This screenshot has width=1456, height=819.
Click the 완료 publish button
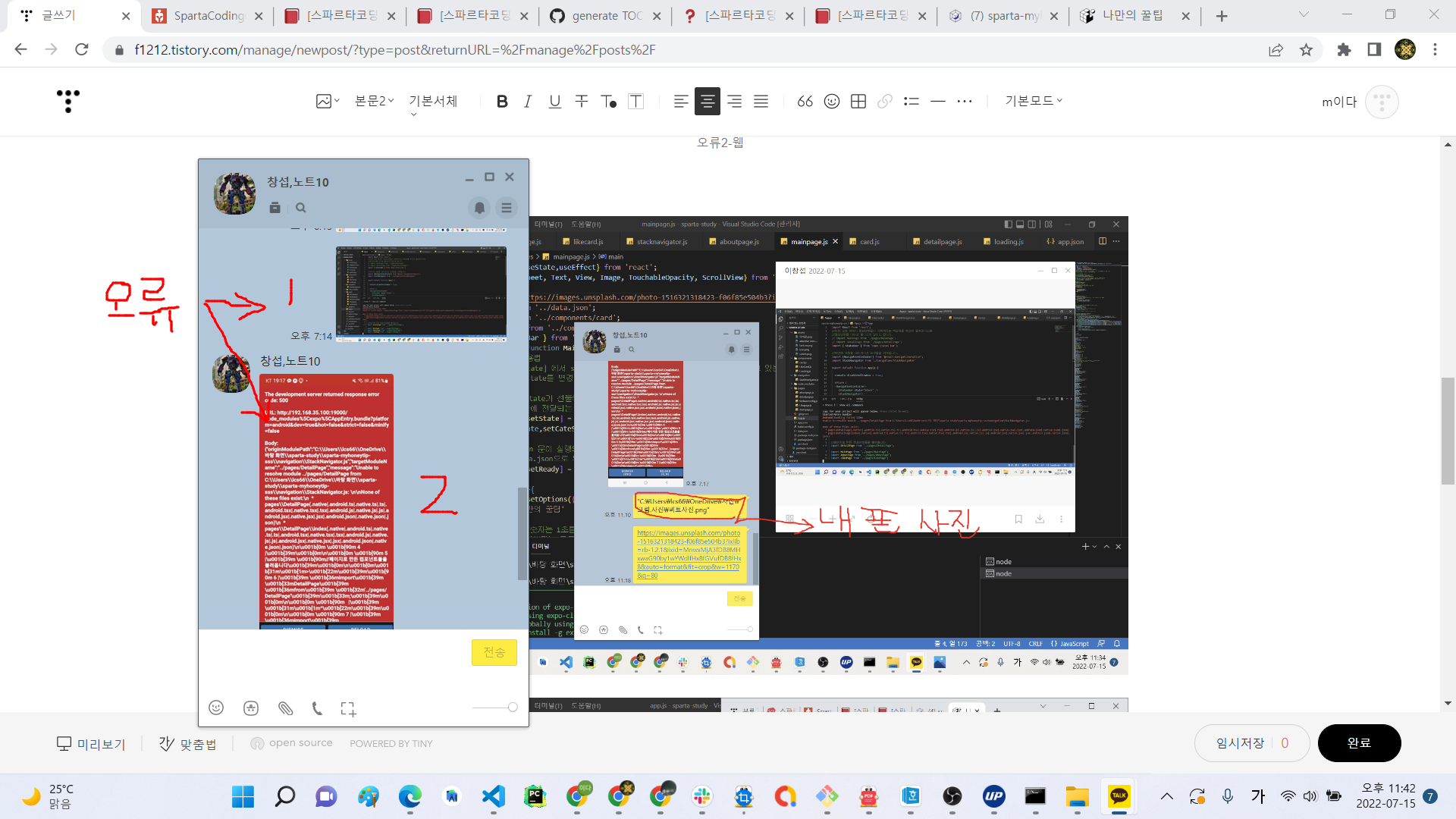click(x=1359, y=743)
